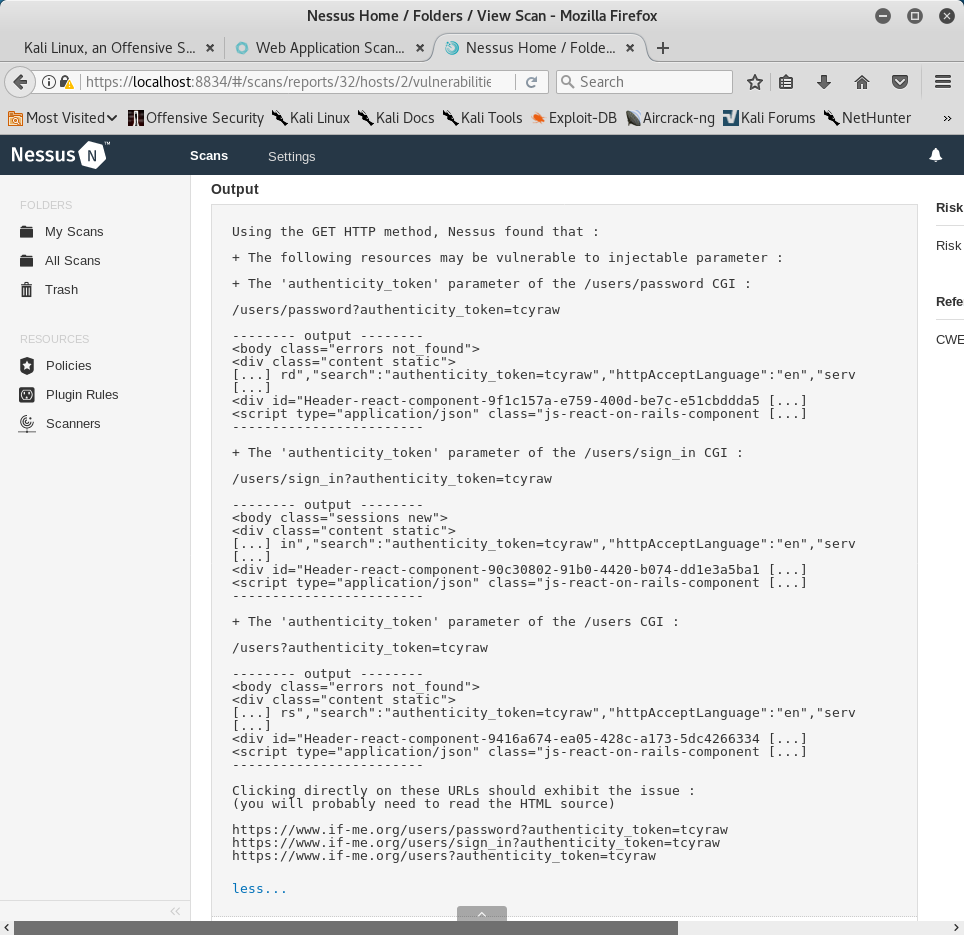Click the My Scans folder icon
The image size is (964, 935).
pyautogui.click(x=26, y=232)
